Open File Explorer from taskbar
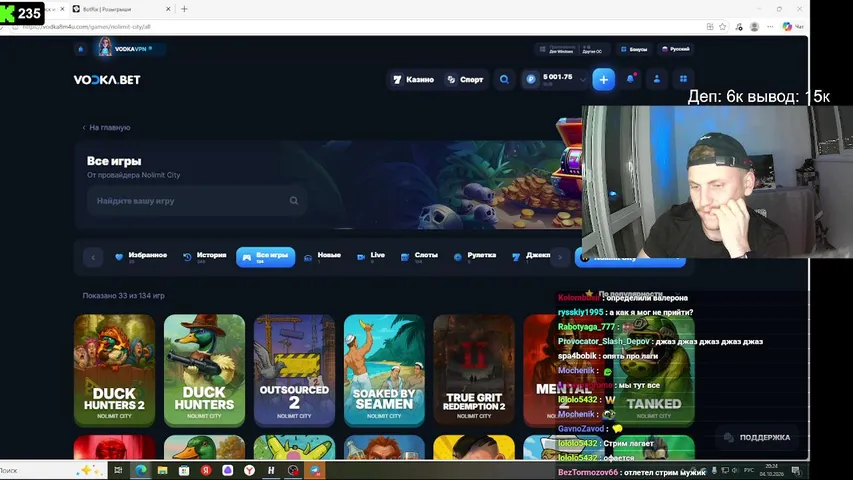The image size is (853, 480). (x=163, y=470)
